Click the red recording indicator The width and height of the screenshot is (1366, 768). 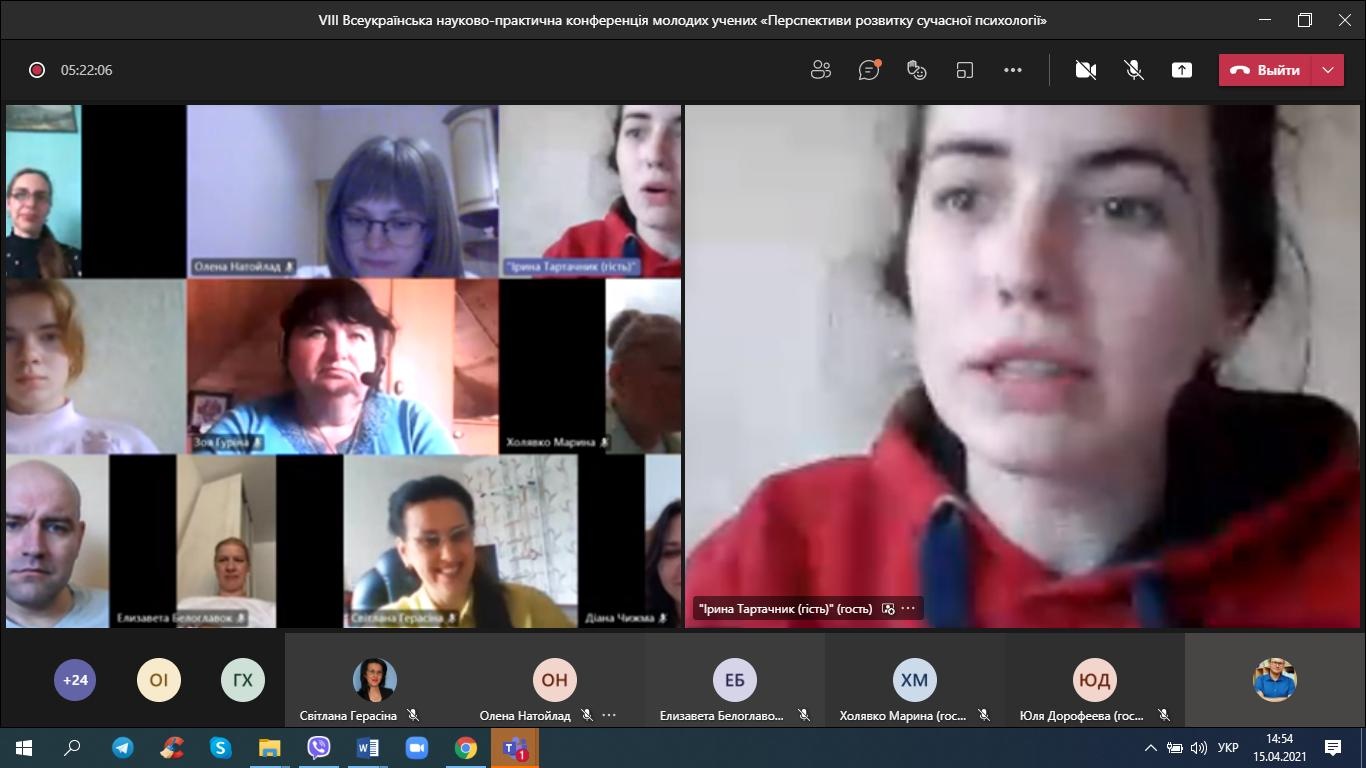click(37, 70)
